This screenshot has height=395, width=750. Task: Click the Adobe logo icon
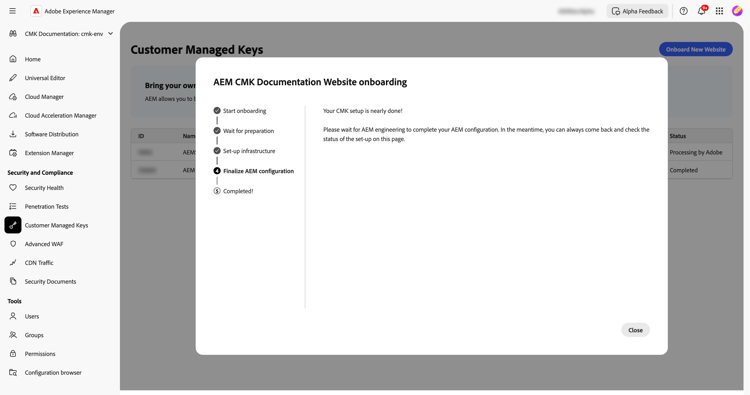point(36,11)
